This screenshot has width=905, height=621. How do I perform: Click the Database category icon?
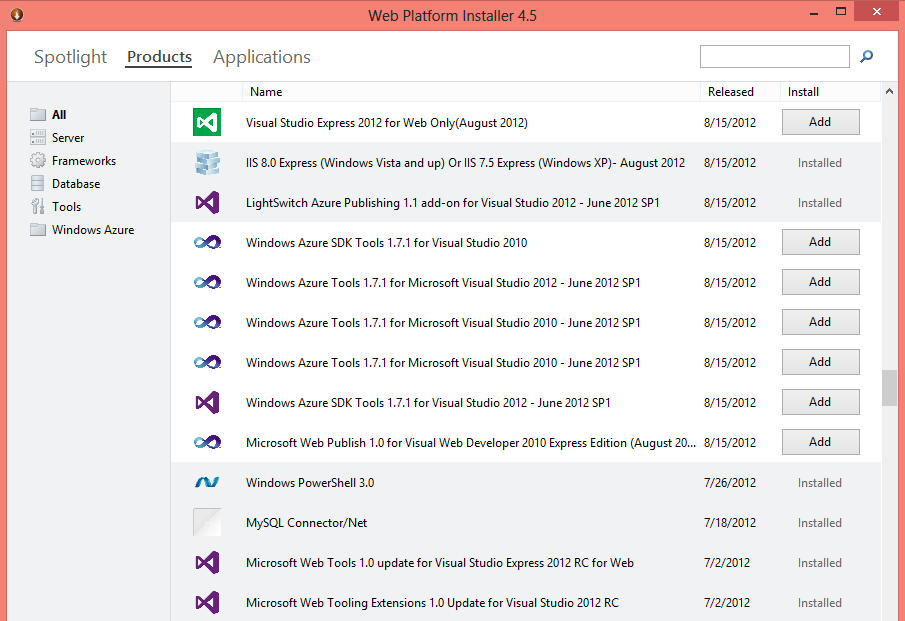point(38,184)
